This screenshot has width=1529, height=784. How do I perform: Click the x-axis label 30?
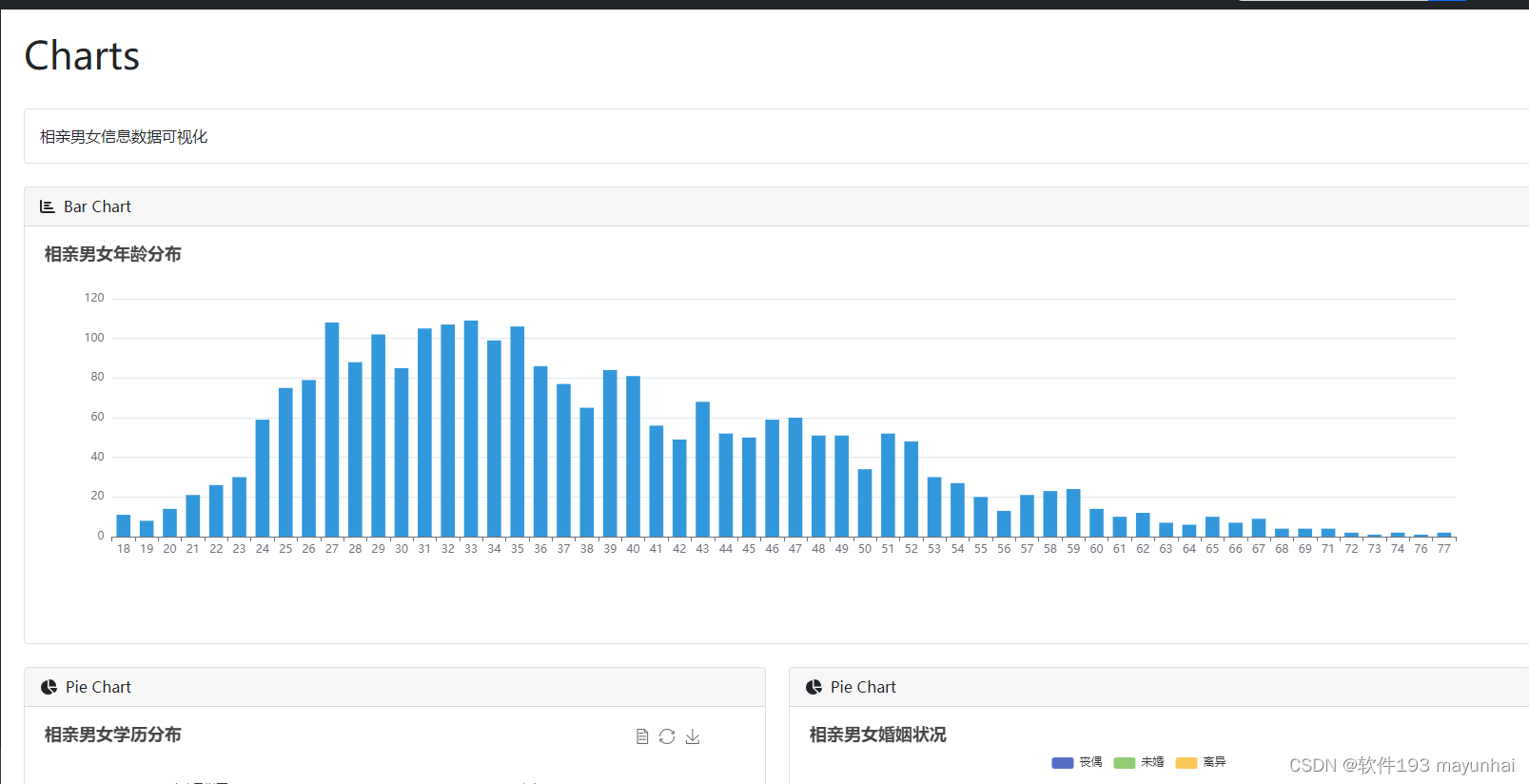[x=402, y=549]
